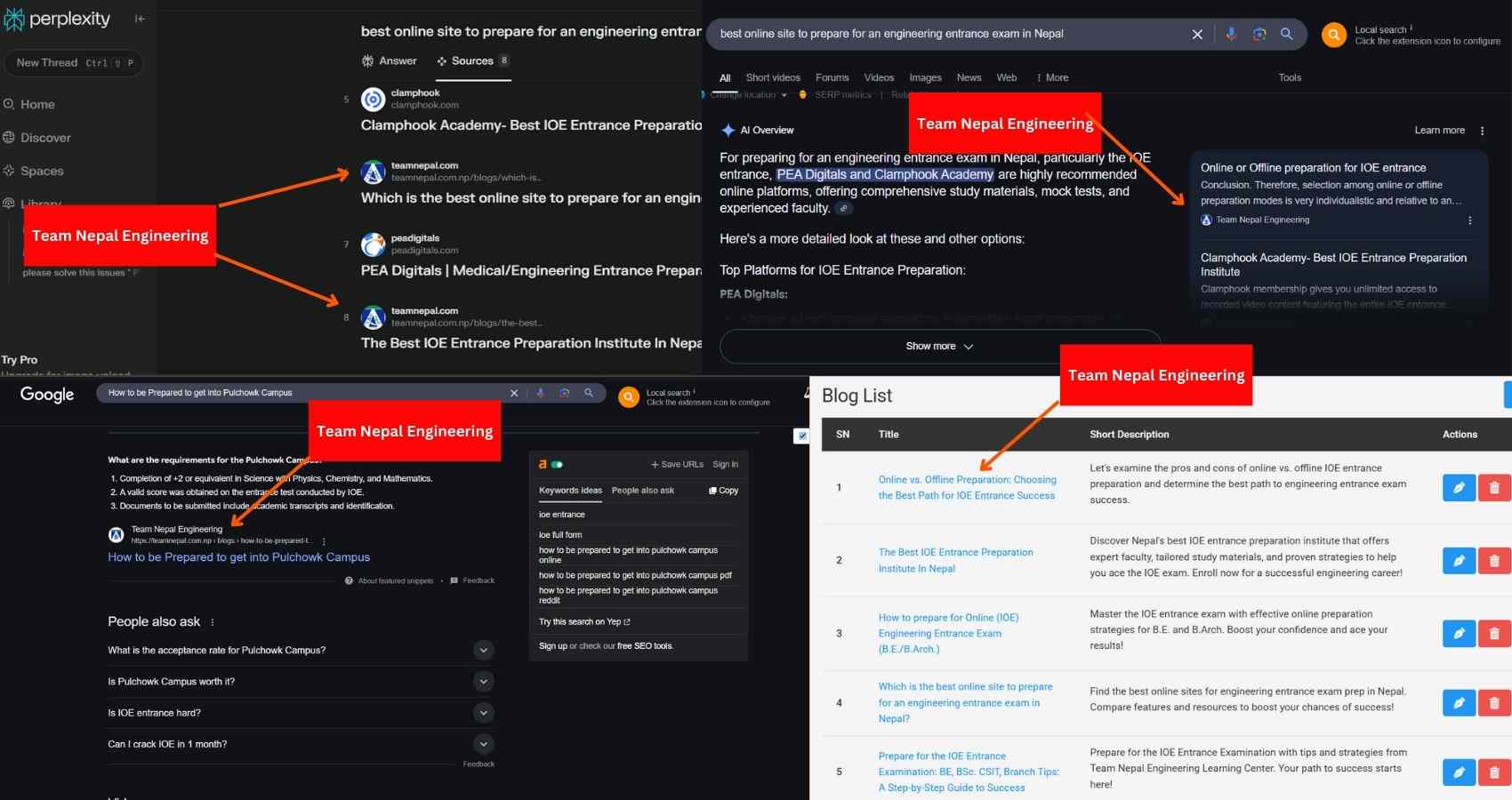
Task: Click the orange Local search extension icon at top
Action: coord(1333,35)
